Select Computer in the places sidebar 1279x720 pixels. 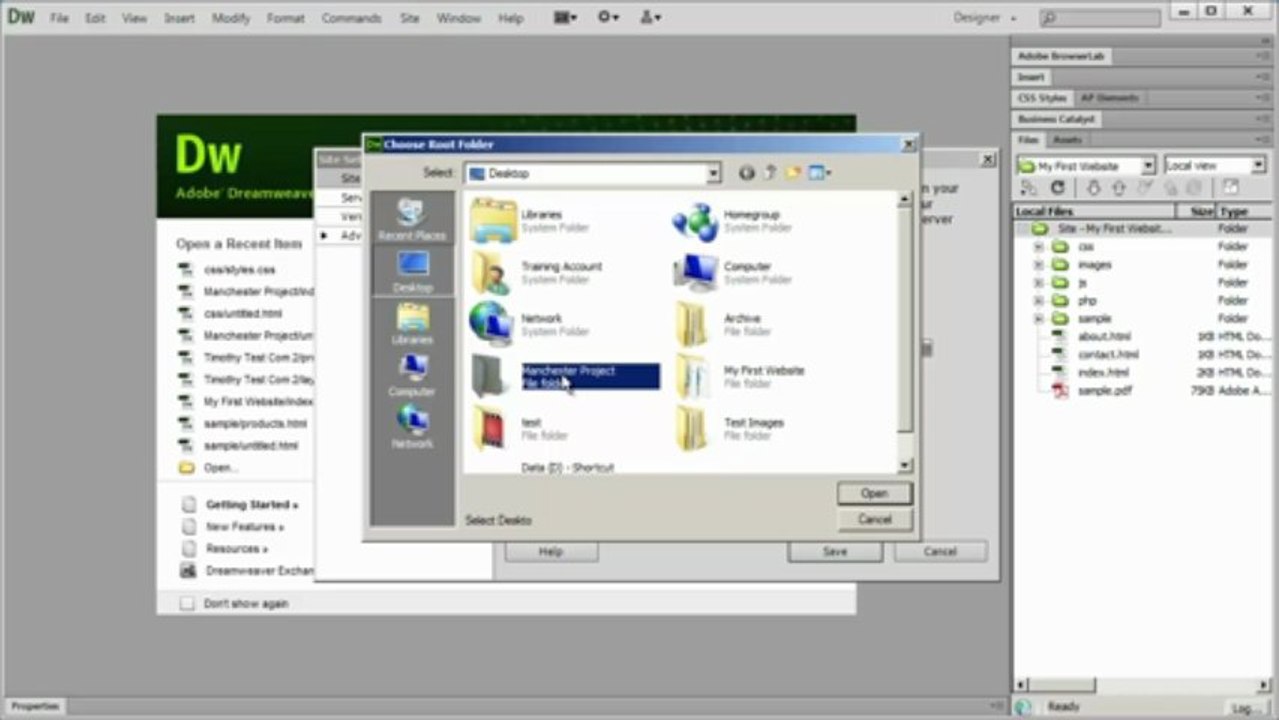[412, 376]
